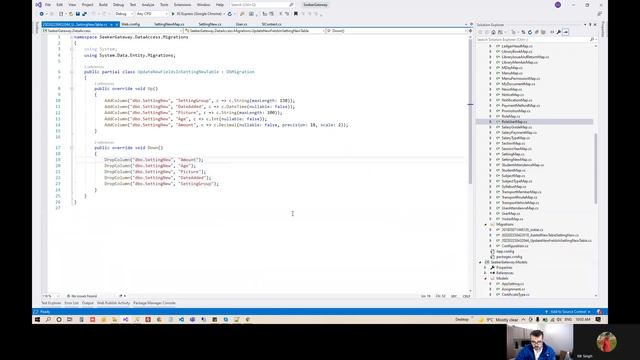Screen dimensions: 640x360
Task: Open the Analyze menu
Action: click(148, 5)
